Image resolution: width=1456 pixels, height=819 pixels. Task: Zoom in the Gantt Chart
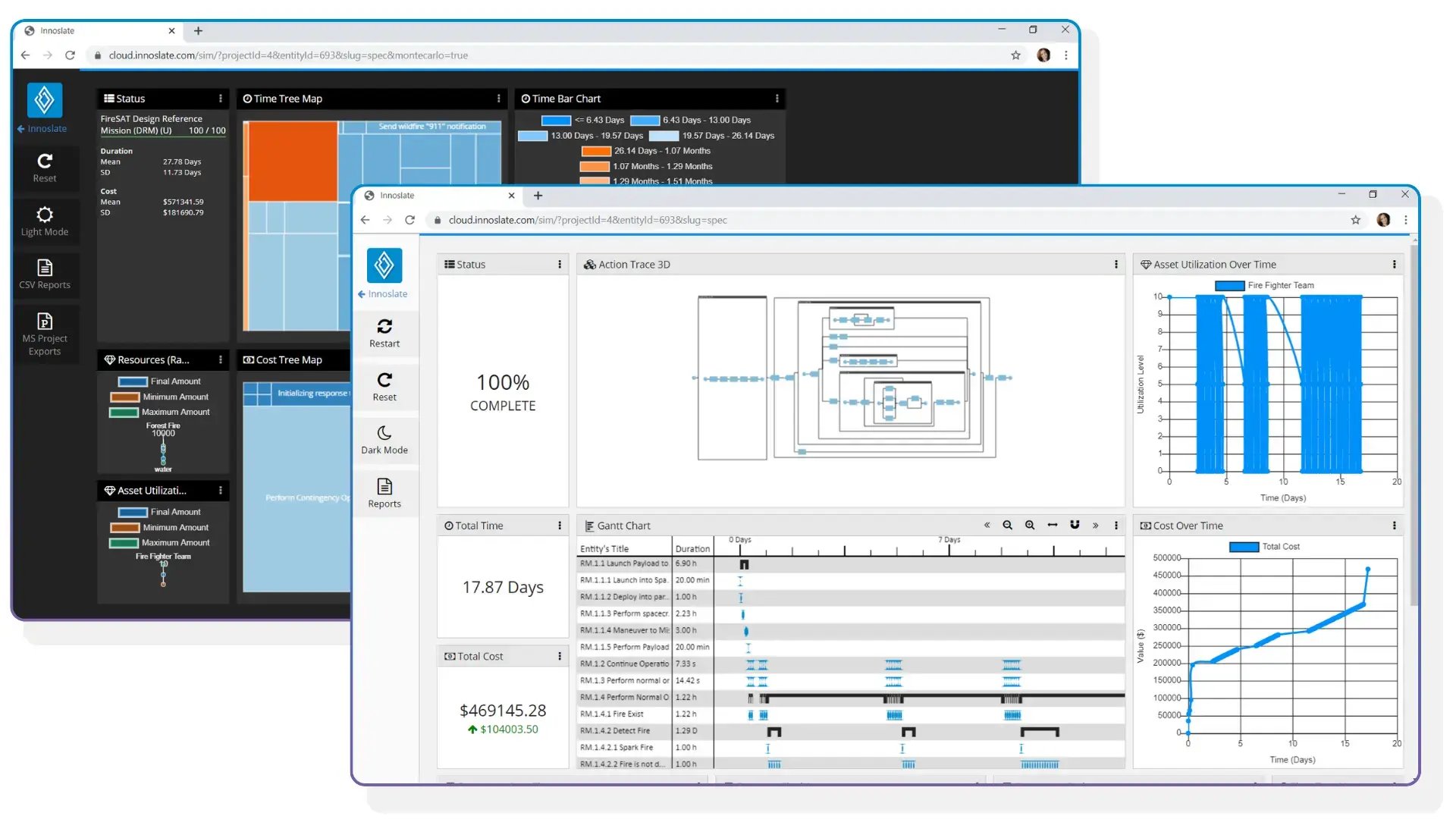(1030, 526)
